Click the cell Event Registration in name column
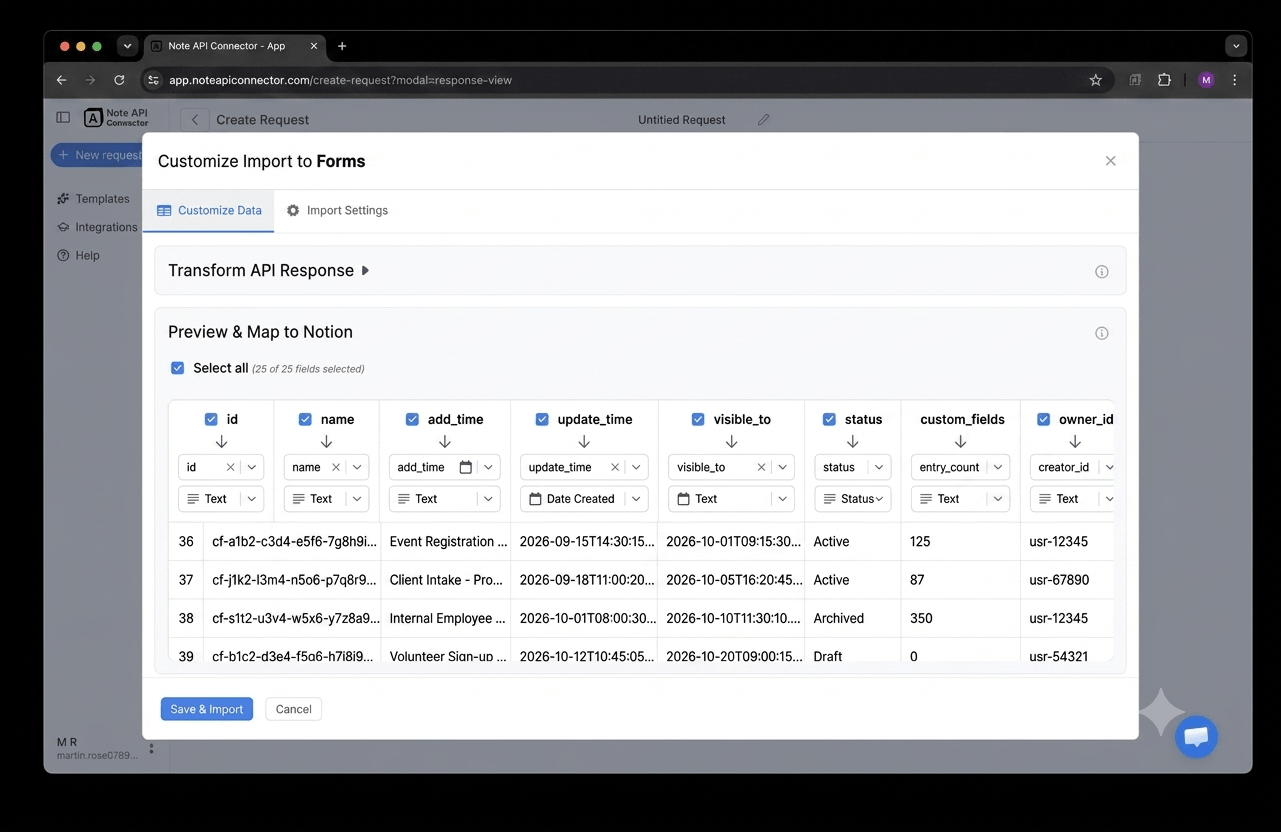The height and width of the screenshot is (832, 1281). 448,542
